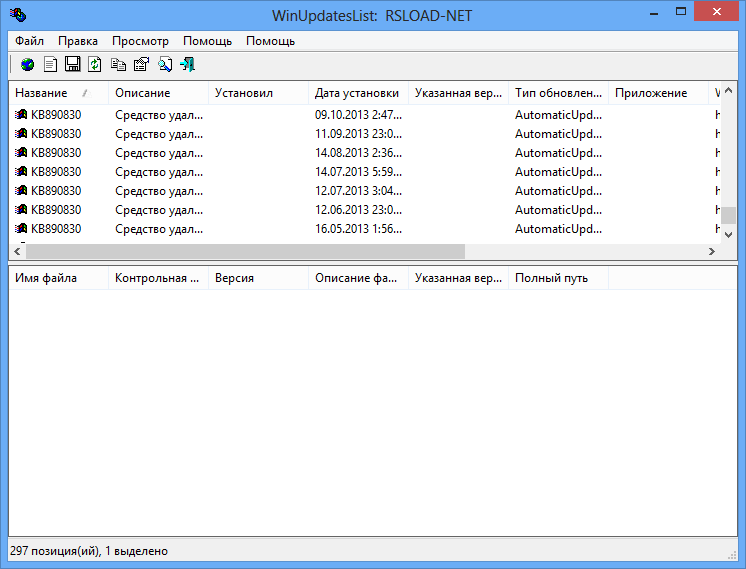Click the HTML report document icon
This screenshot has height=569, width=746.
(x=50, y=64)
